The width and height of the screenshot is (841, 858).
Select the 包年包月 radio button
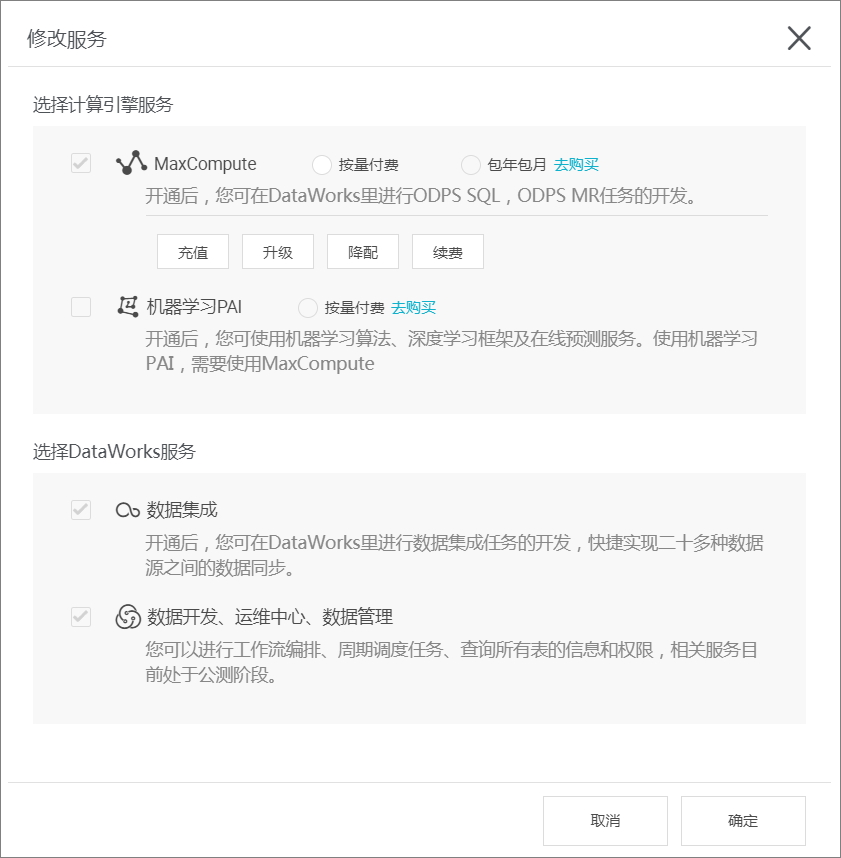click(x=471, y=165)
